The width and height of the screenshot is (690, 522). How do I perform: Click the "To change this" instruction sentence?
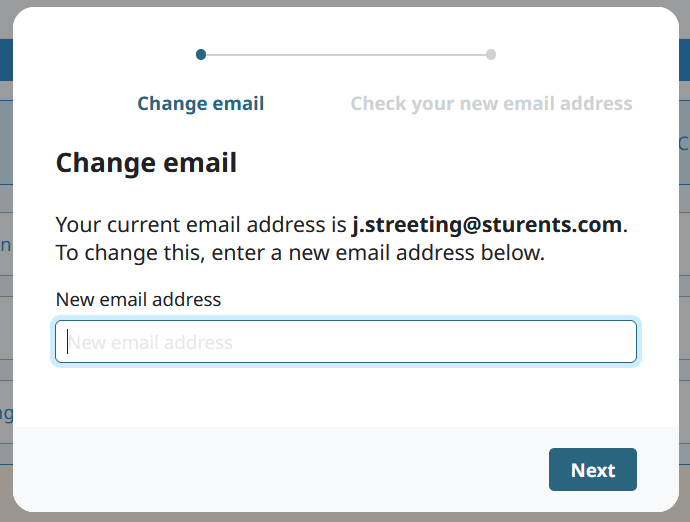click(300, 253)
